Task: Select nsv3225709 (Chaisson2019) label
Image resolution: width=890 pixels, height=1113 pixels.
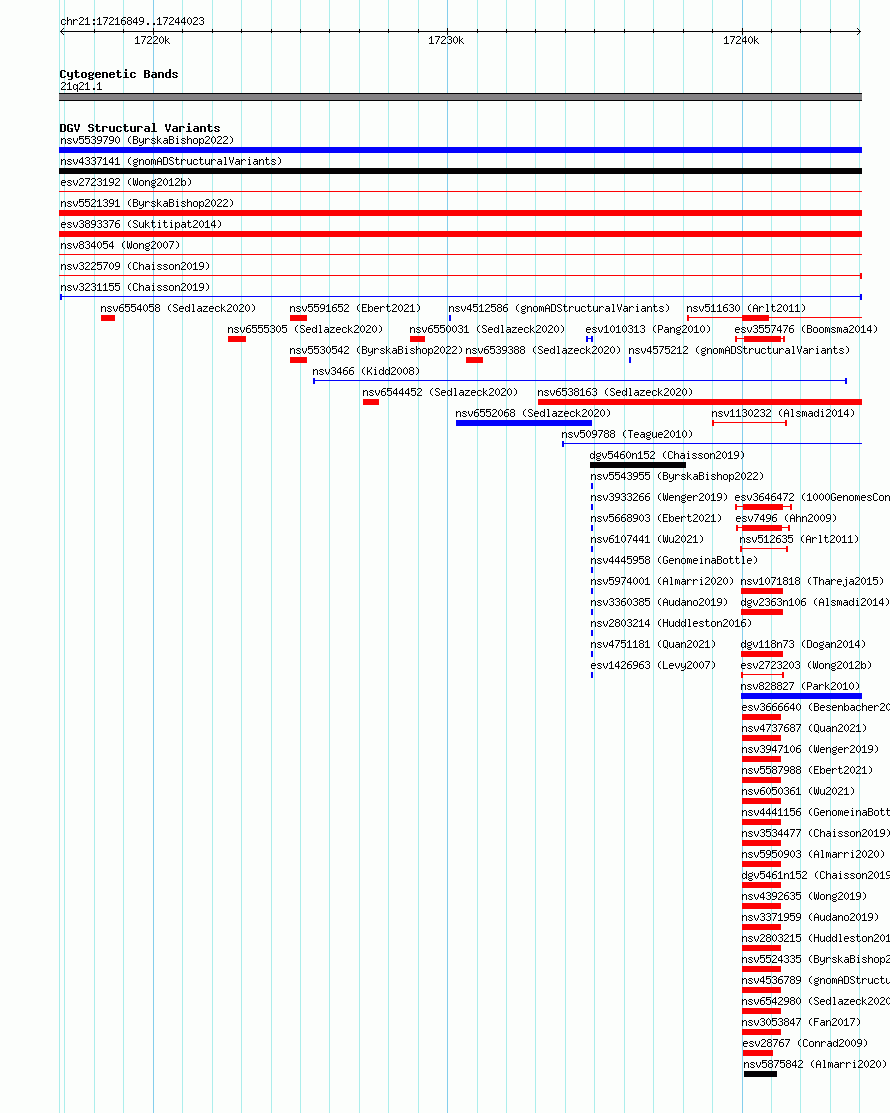Action: 136,266
